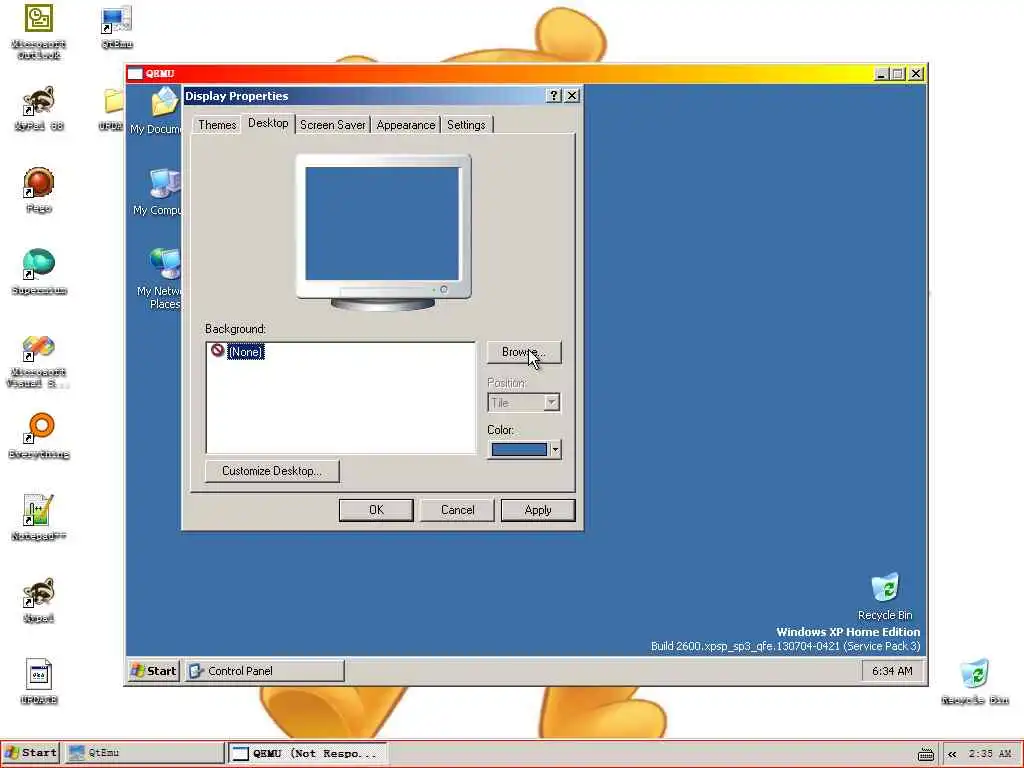Open the raccoon icon labeled with 98

click(x=39, y=102)
